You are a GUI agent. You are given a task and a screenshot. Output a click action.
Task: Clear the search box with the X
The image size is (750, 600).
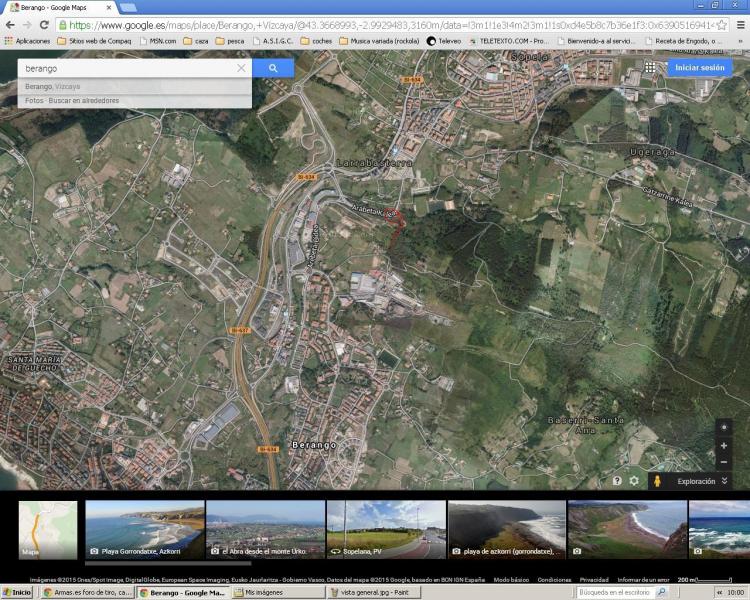[241, 68]
